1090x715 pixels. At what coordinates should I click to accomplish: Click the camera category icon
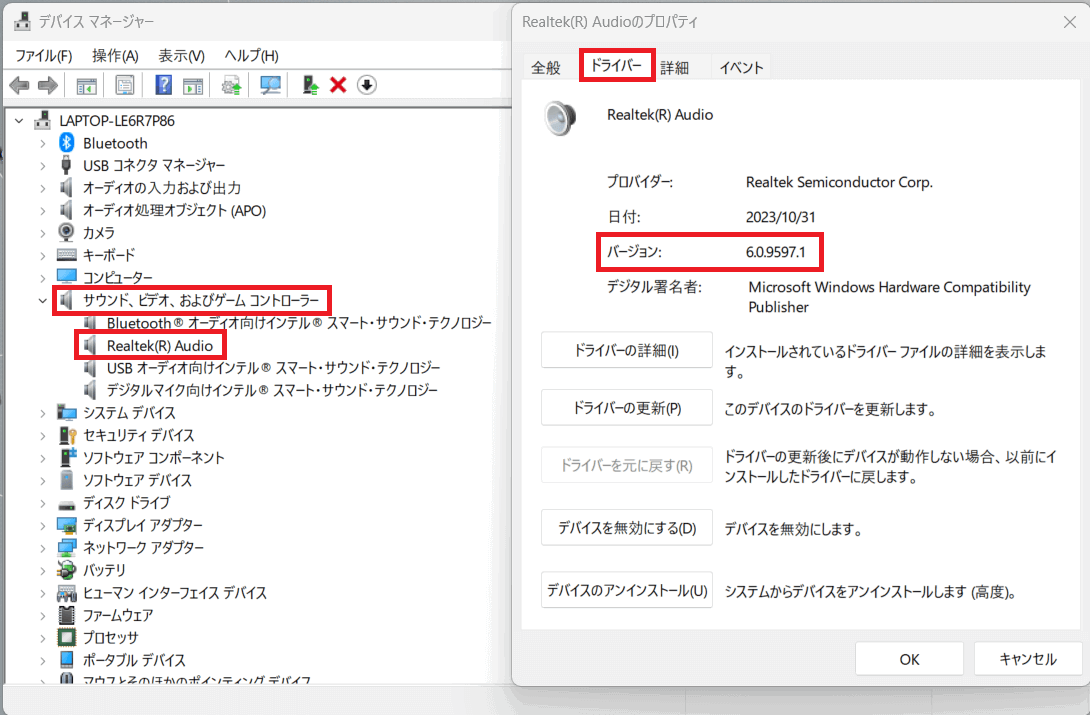click(x=66, y=232)
